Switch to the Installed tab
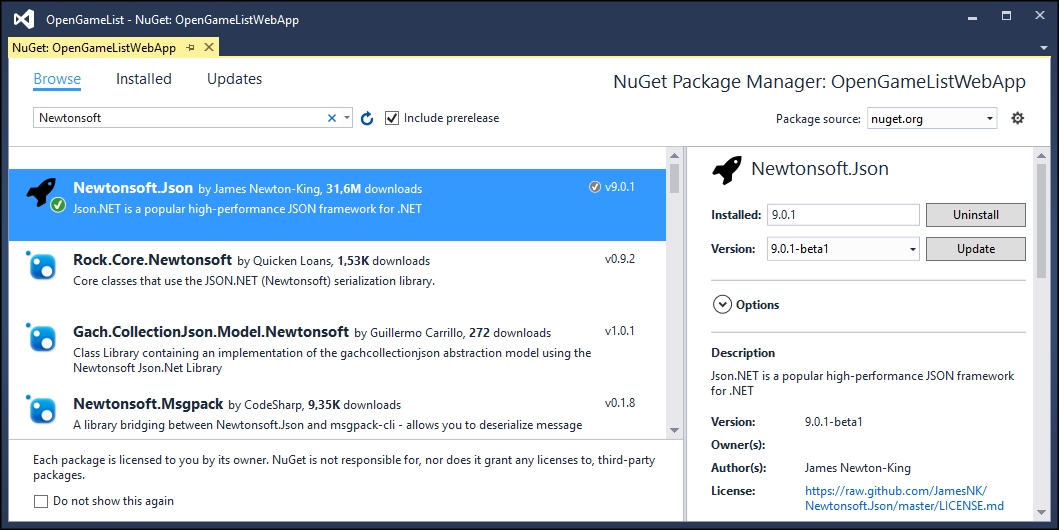The image size is (1059, 530). click(x=144, y=79)
